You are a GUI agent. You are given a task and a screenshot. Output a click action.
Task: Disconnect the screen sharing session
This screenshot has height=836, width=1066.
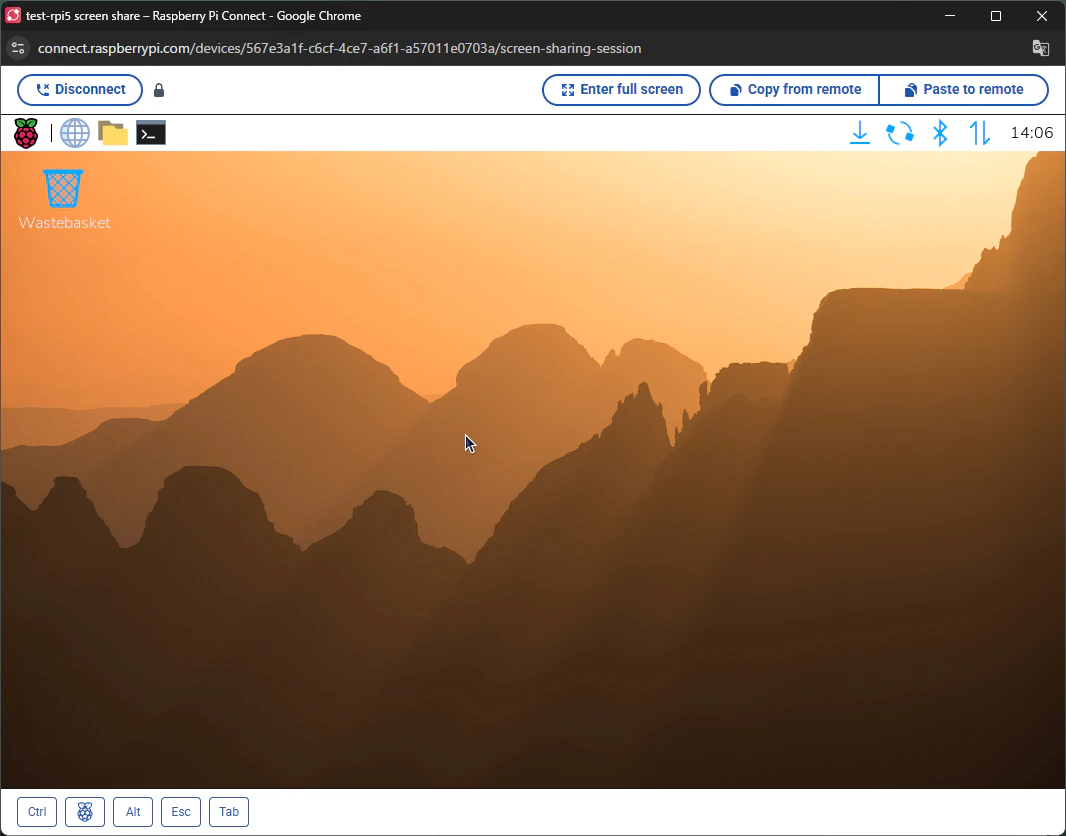pyautogui.click(x=80, y=90)
